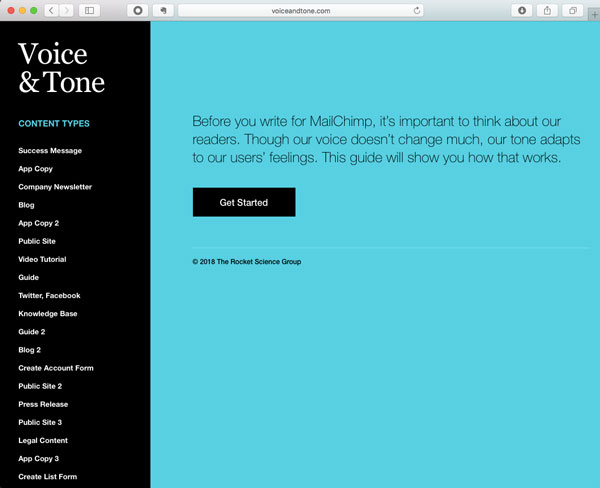600x488 pixels.
Task: Open Video Tutorial in sidebar
Action: tap(42, 259)
